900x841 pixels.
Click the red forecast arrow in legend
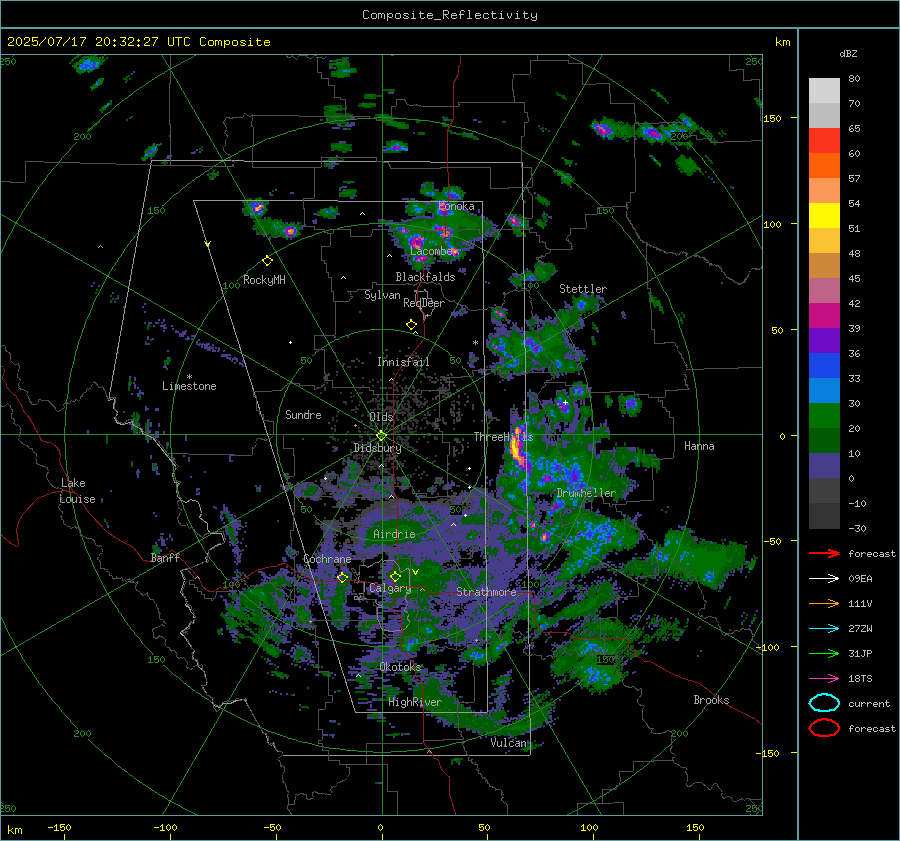(x=824, y=553)
